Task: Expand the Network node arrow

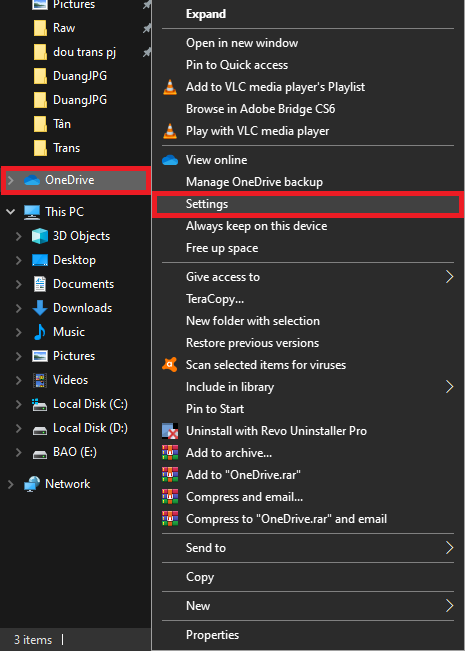Action: tap(11, 484)
